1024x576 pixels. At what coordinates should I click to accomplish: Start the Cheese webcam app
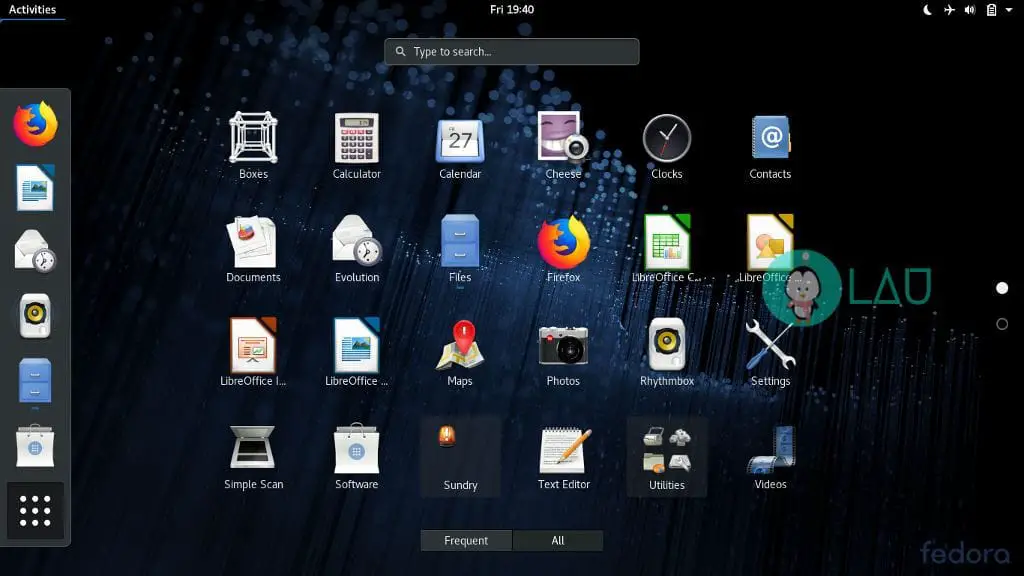[563, 145]
